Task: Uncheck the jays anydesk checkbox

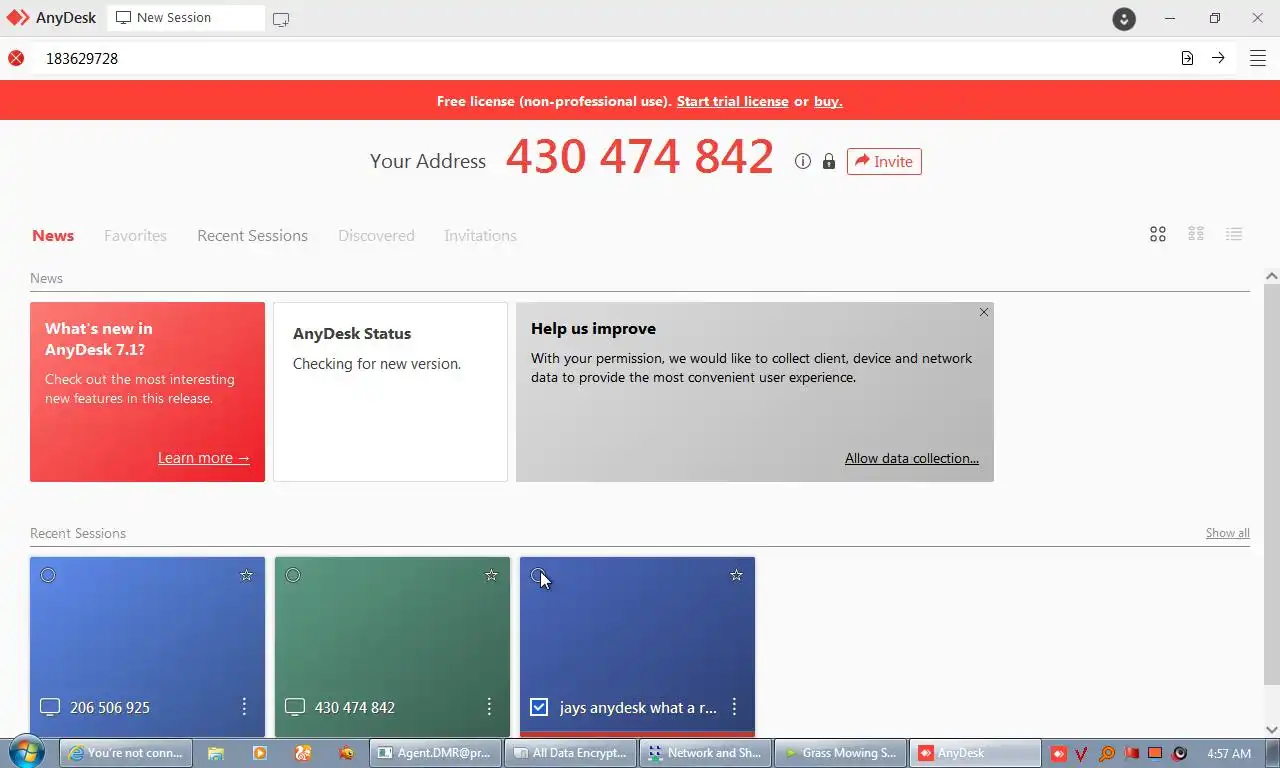Action: coord(539,707)
